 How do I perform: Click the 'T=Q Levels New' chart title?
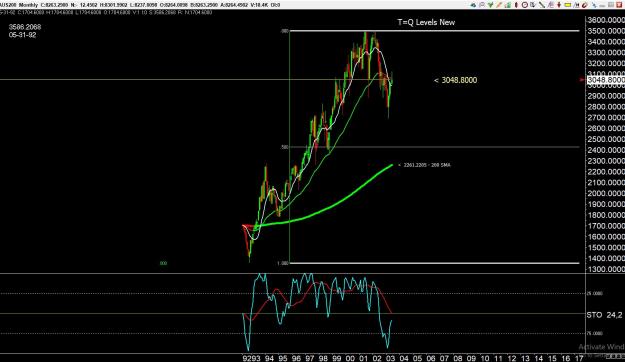coord(426,22)
